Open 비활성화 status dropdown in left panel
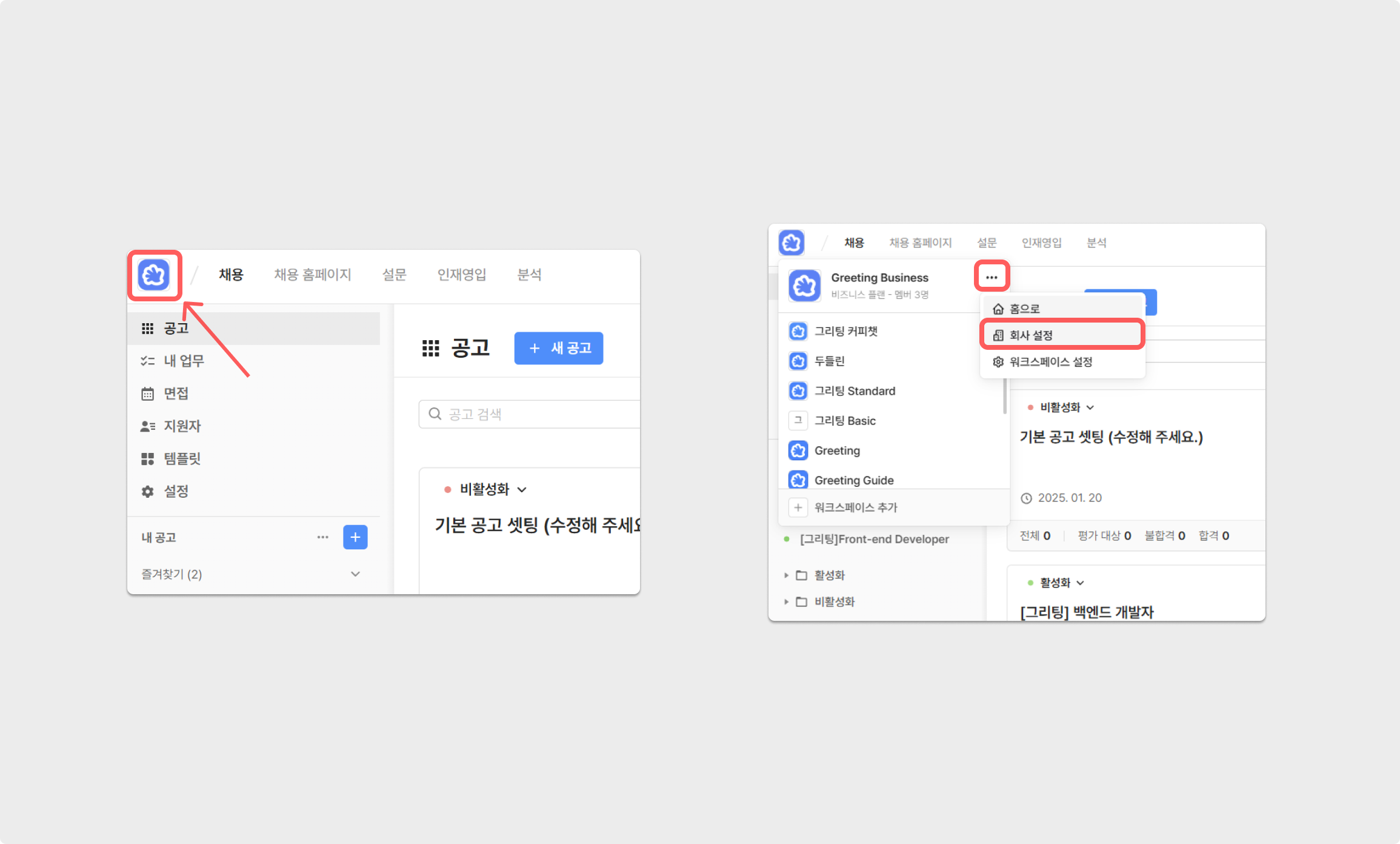 pos(492,489)
